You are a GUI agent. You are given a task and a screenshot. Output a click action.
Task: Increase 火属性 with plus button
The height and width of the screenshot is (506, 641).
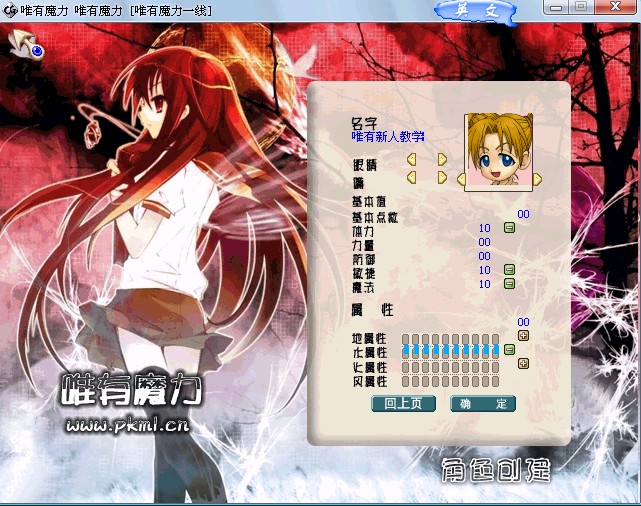pos(522,363)
